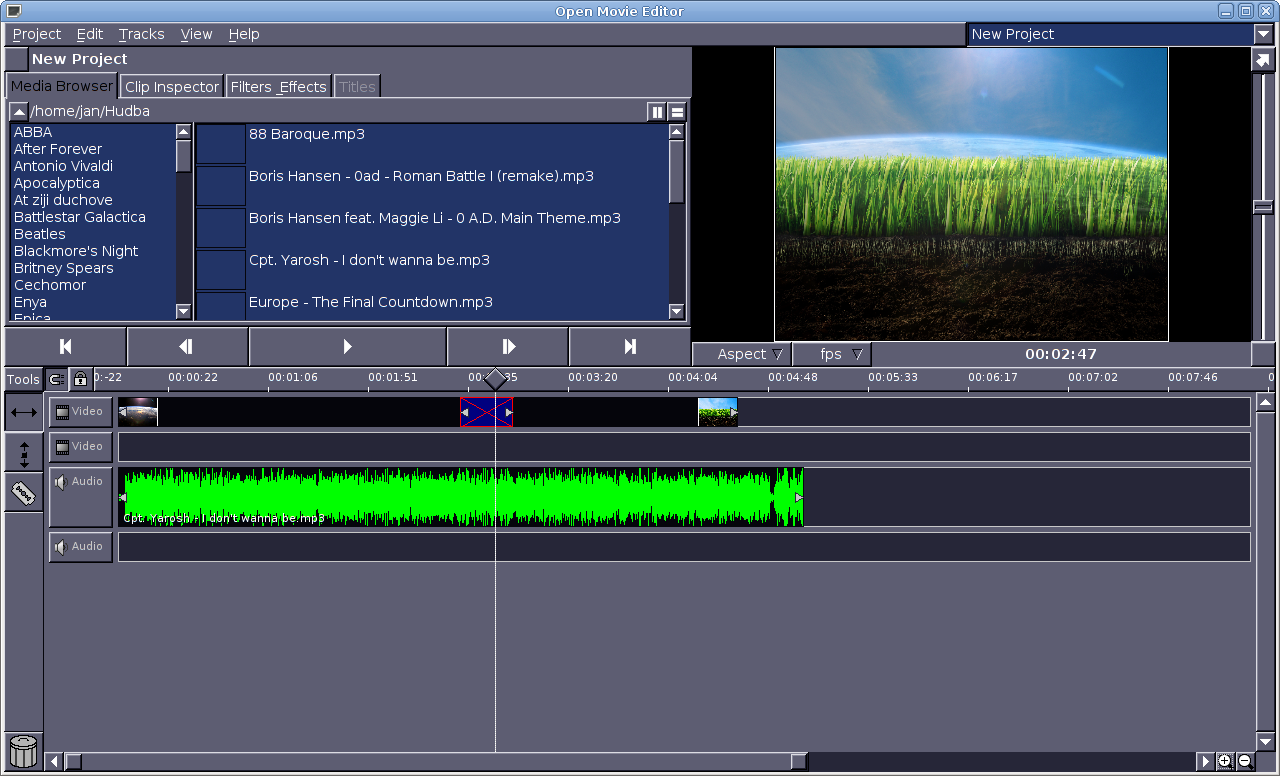
Task: Select the Blackmore's Night folder
Action: 76,251
